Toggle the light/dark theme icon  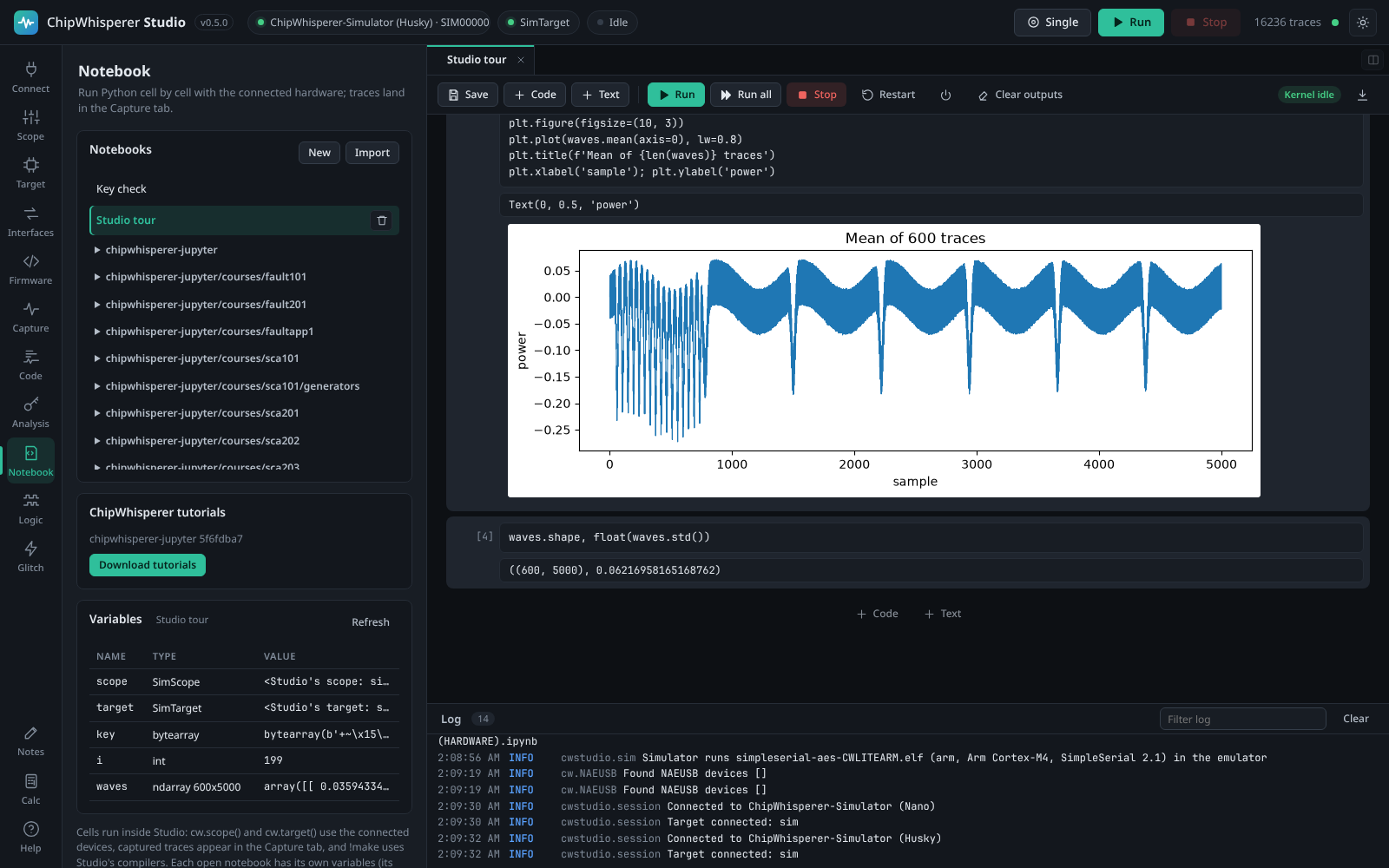point(1363,23)
